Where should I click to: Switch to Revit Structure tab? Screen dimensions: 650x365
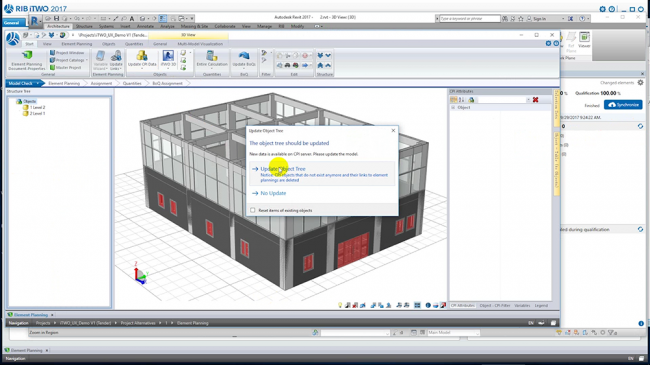(84, 26)
